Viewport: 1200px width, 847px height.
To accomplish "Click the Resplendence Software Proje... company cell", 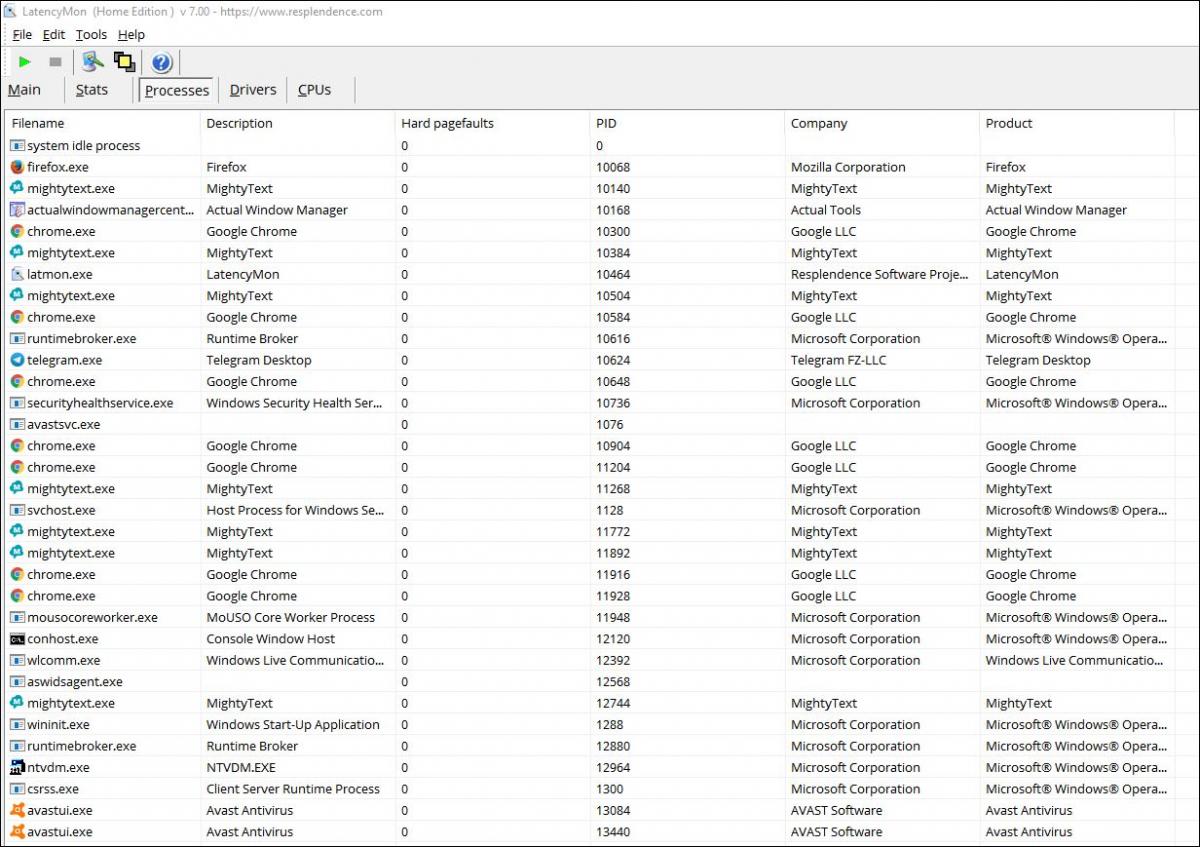I will click(x=880, y=274).
